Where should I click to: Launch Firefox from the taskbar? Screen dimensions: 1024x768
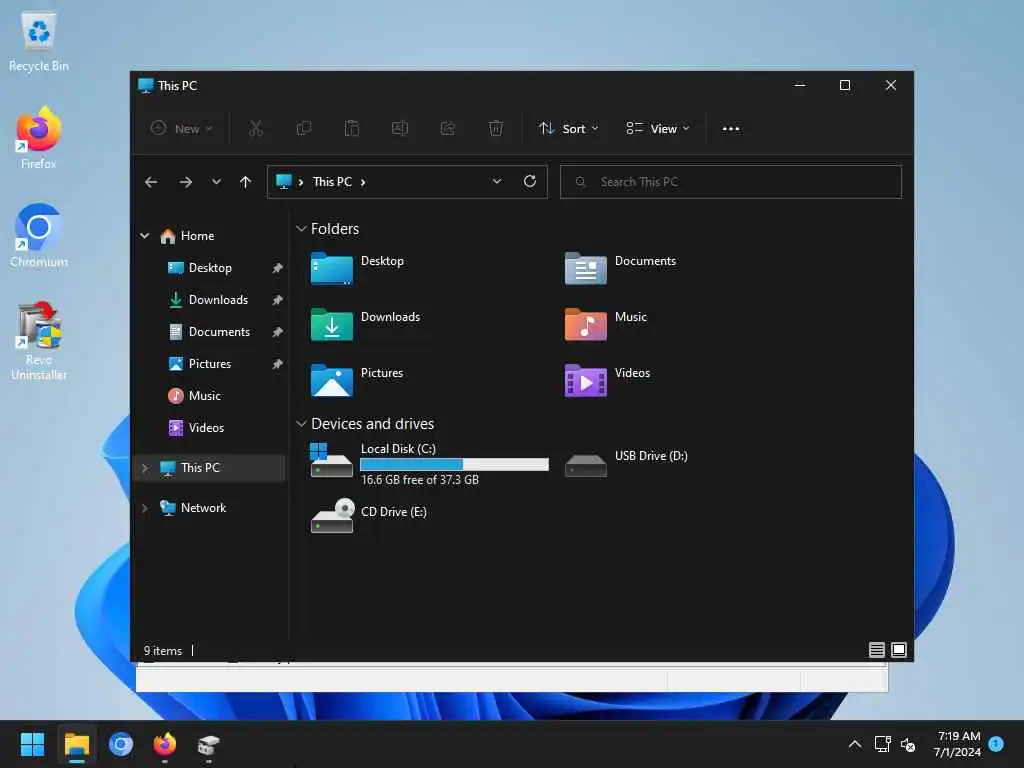(x=165, y=744)
